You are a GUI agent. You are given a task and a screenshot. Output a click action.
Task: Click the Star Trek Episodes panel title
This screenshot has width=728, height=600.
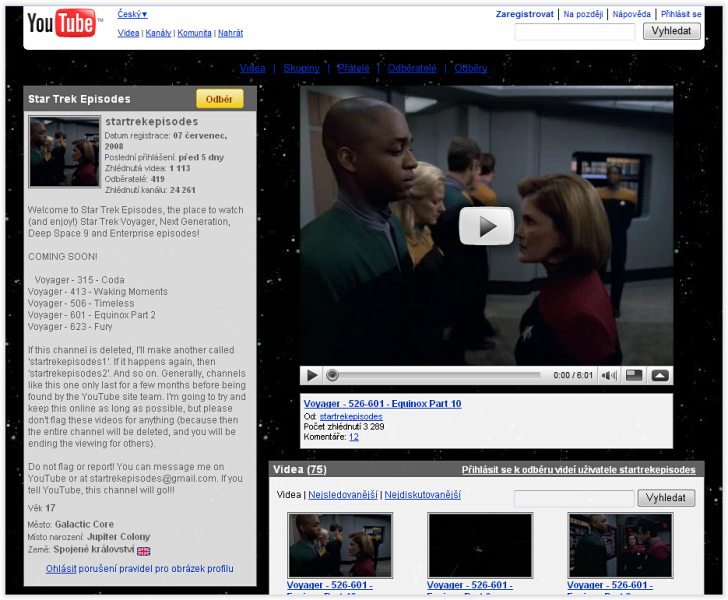[79, 99]
